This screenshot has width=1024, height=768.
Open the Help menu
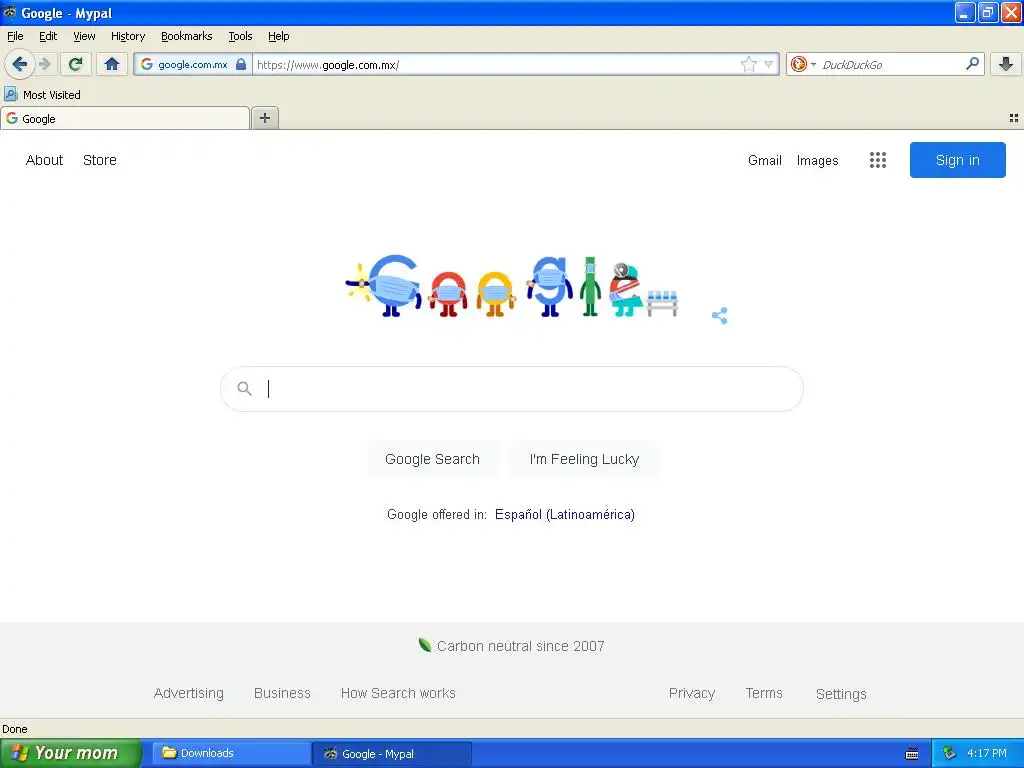(279, 36)
